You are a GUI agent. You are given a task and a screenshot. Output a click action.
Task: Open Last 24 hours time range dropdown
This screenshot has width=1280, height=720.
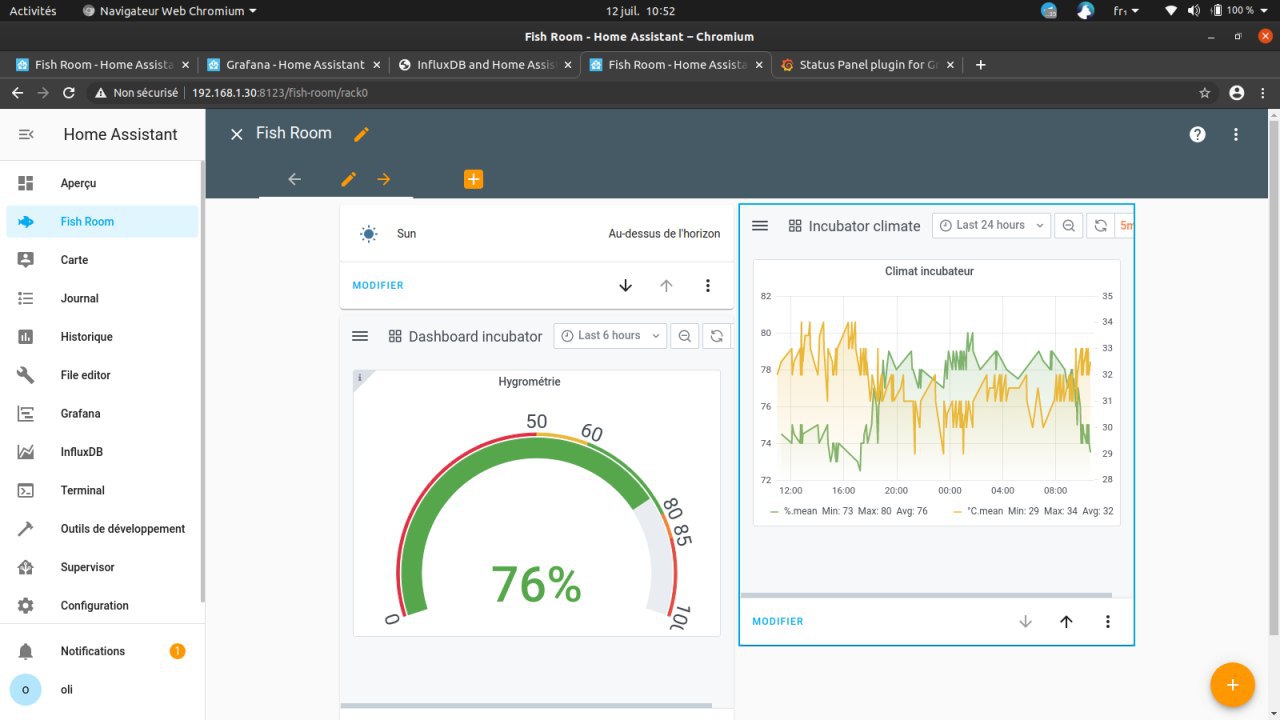pos(991,226)
